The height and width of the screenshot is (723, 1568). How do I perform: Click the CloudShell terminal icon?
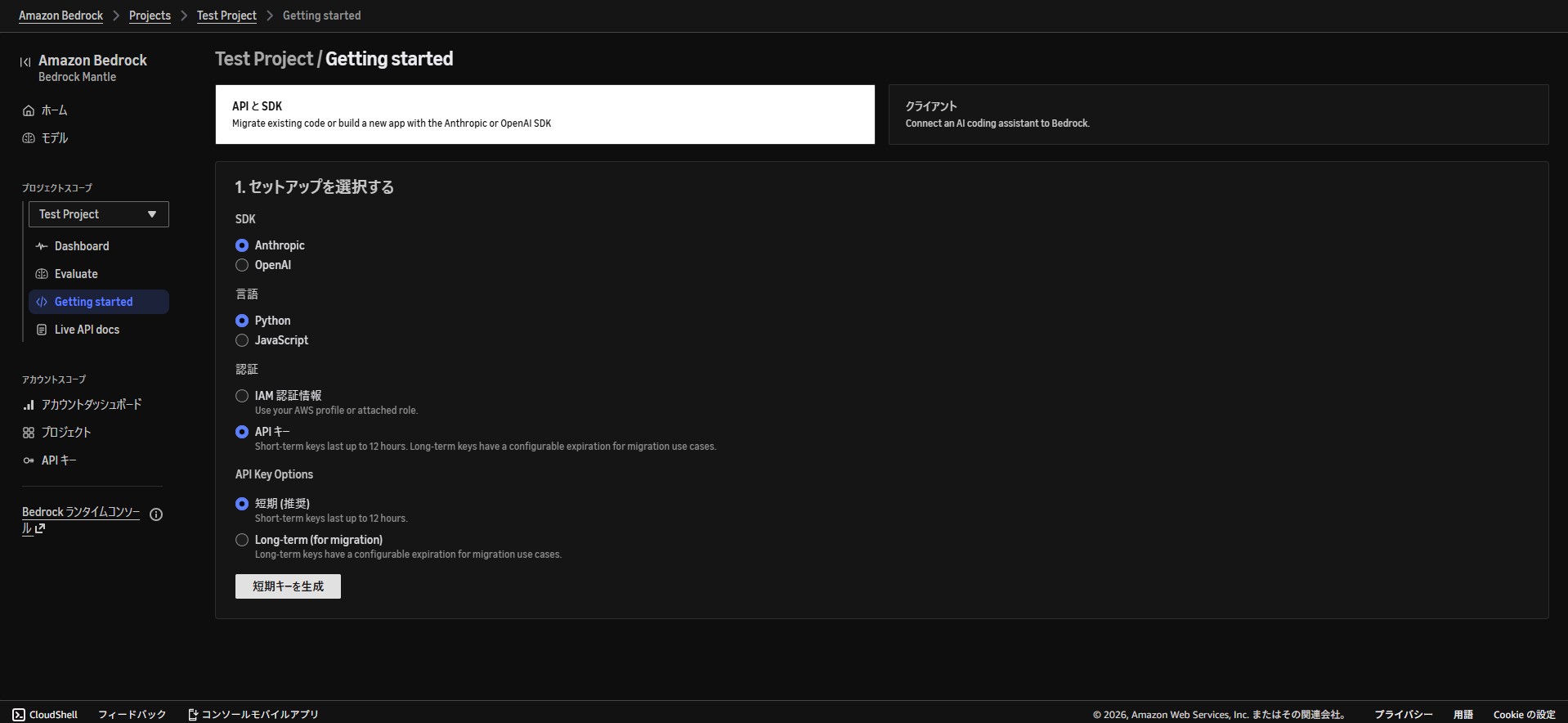click(x=19, y=715)
